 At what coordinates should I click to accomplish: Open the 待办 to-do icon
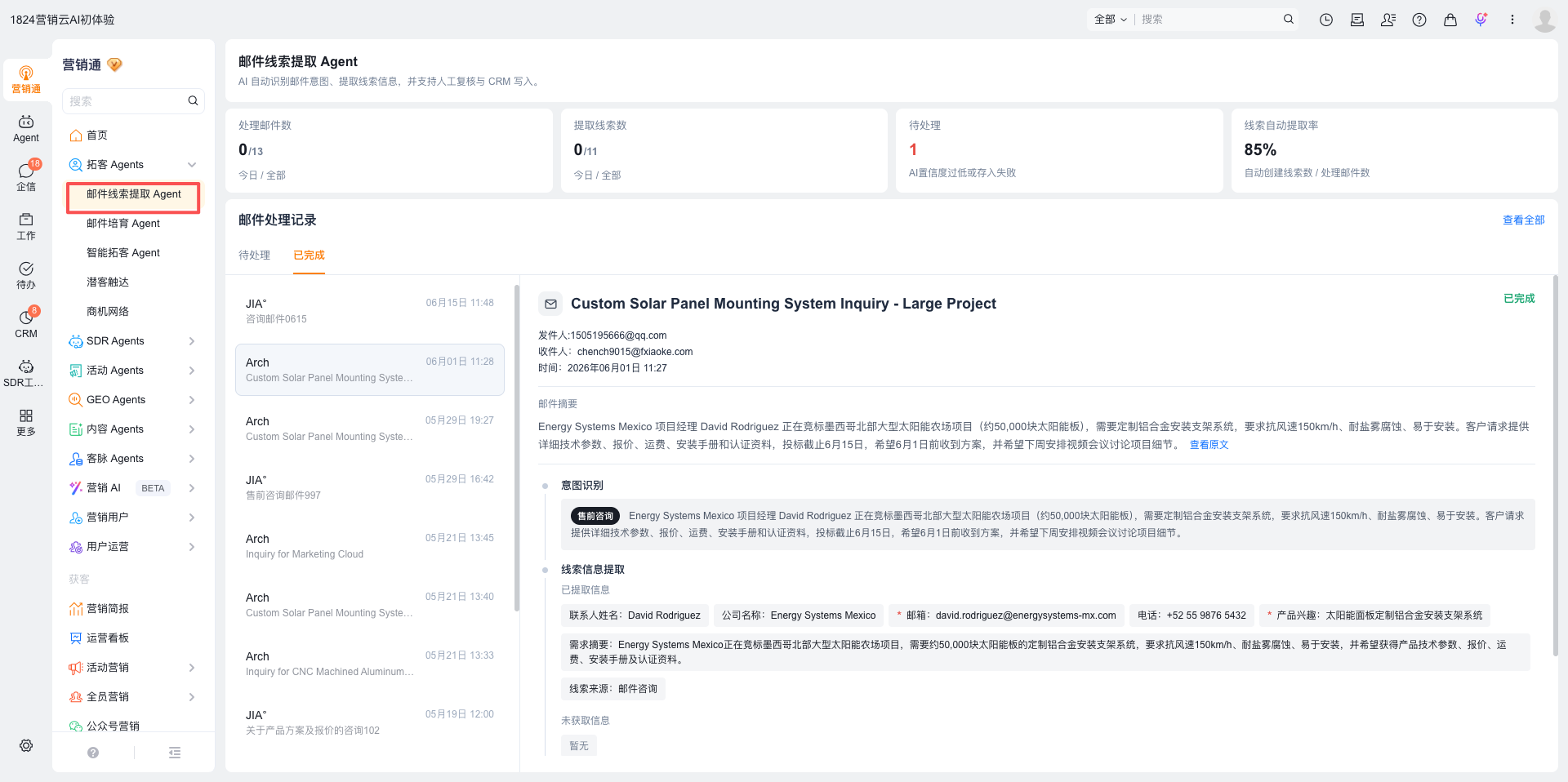[26, 275]
